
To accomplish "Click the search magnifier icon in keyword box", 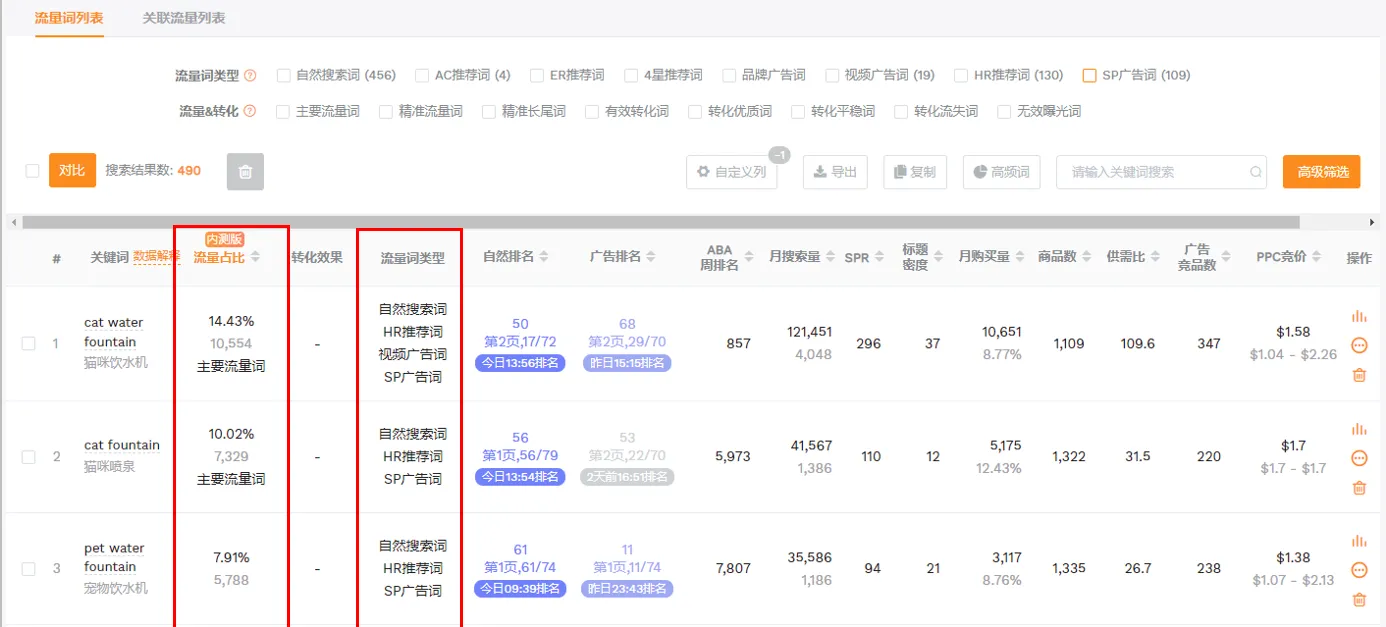I will 1255,172.
